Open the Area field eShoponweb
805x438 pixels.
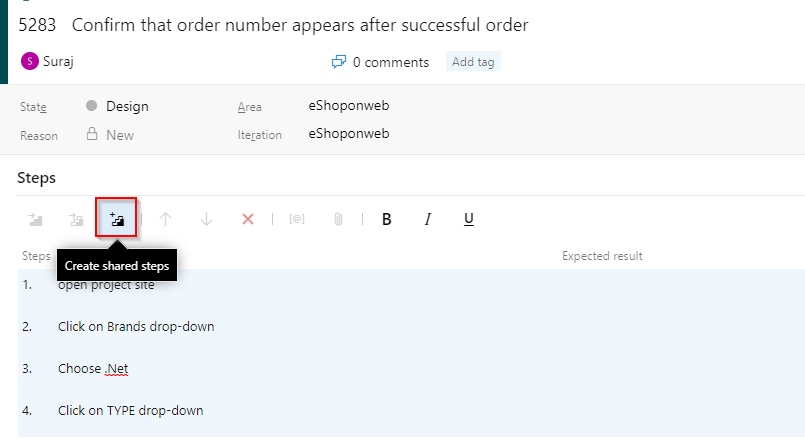pos(349,106)
